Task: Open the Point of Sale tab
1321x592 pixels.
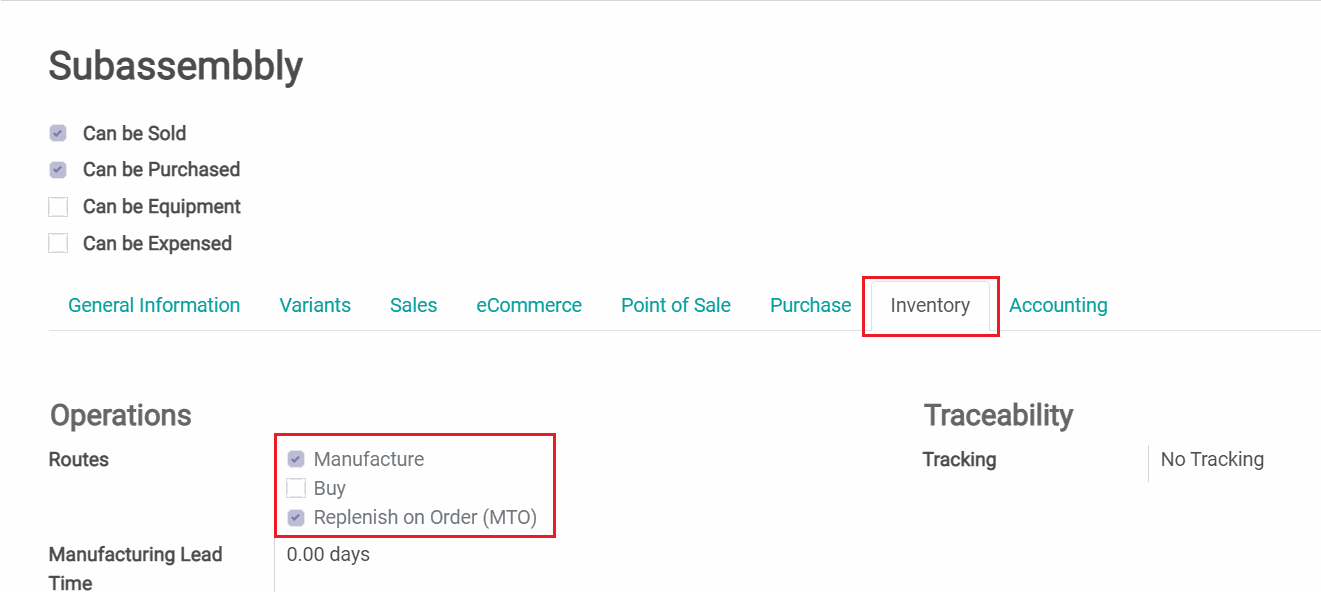Action: click(x=676, y=306)
